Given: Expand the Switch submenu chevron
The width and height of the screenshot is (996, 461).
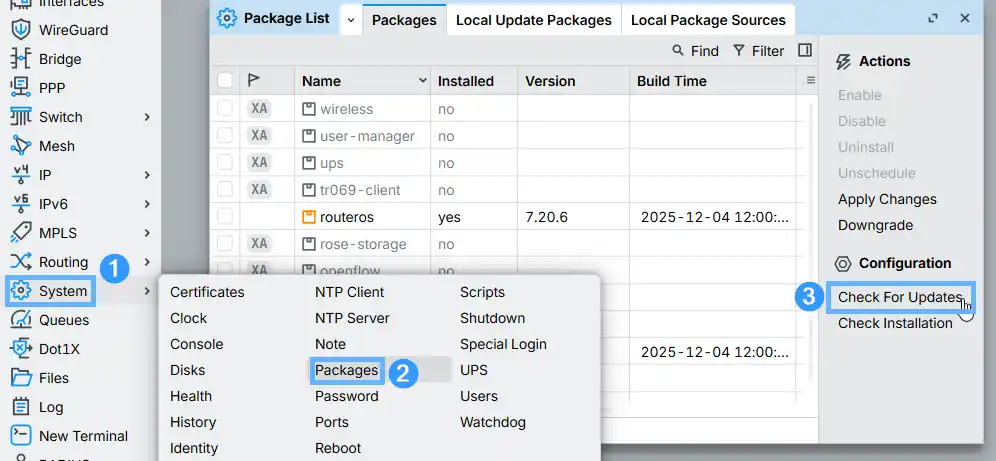Looking at the screenshot, I should click(147, 117).
